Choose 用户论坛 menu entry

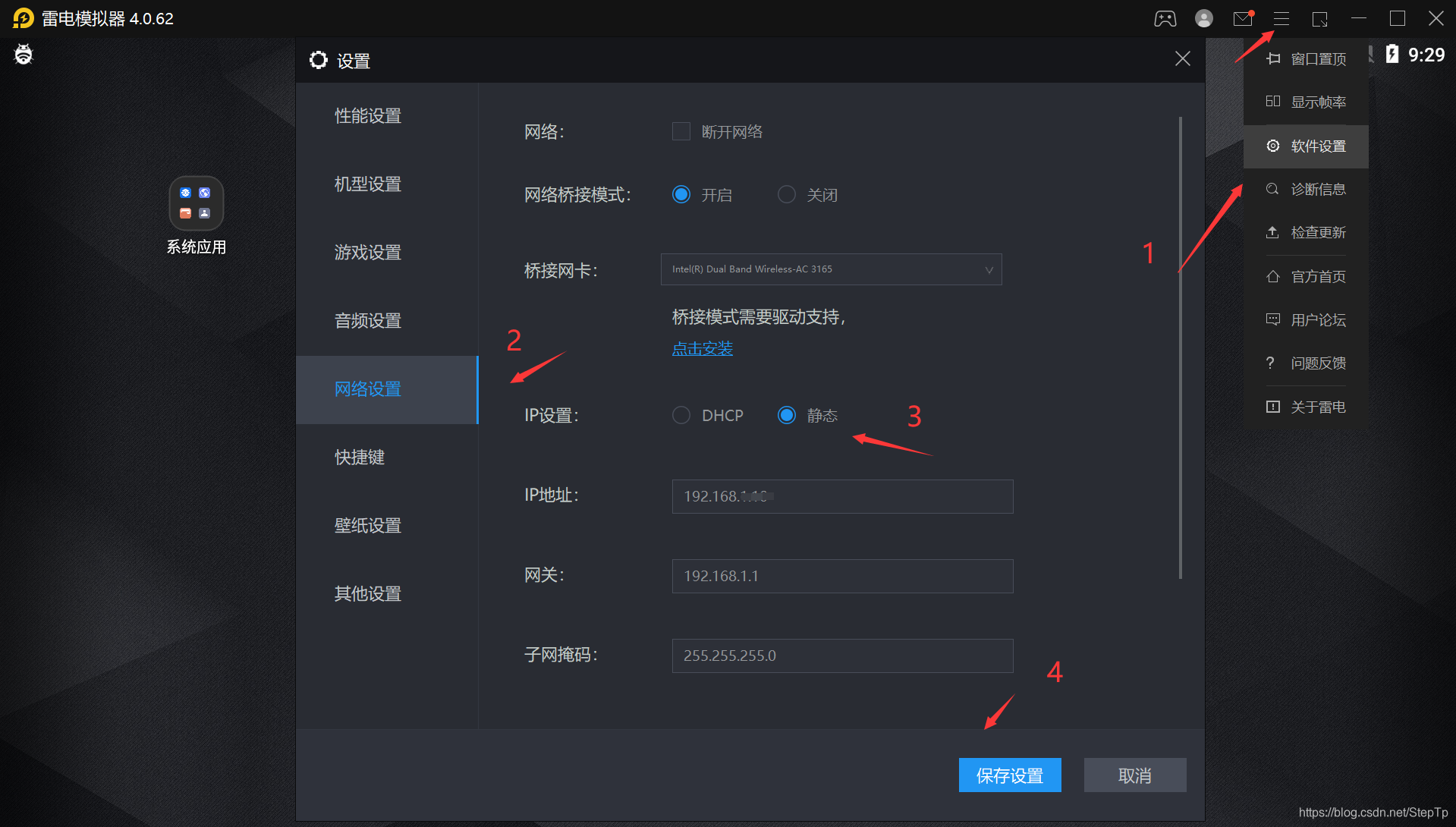tap(1306, 320)
